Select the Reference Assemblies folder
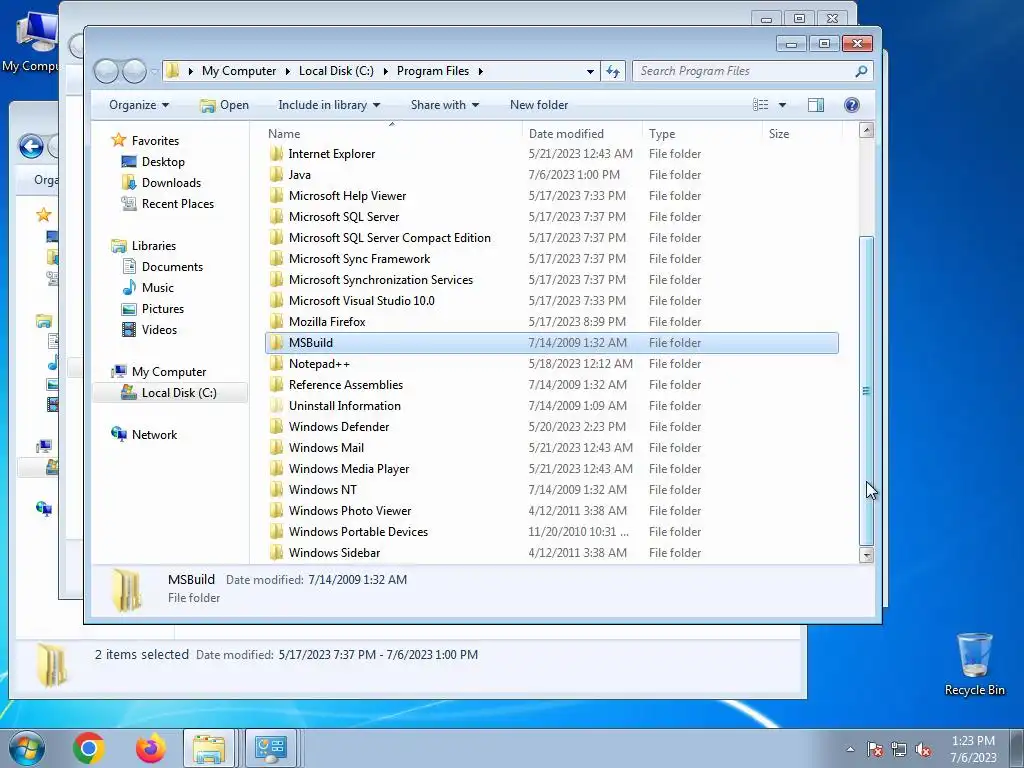1024x768 pixels. coord(345,385)
